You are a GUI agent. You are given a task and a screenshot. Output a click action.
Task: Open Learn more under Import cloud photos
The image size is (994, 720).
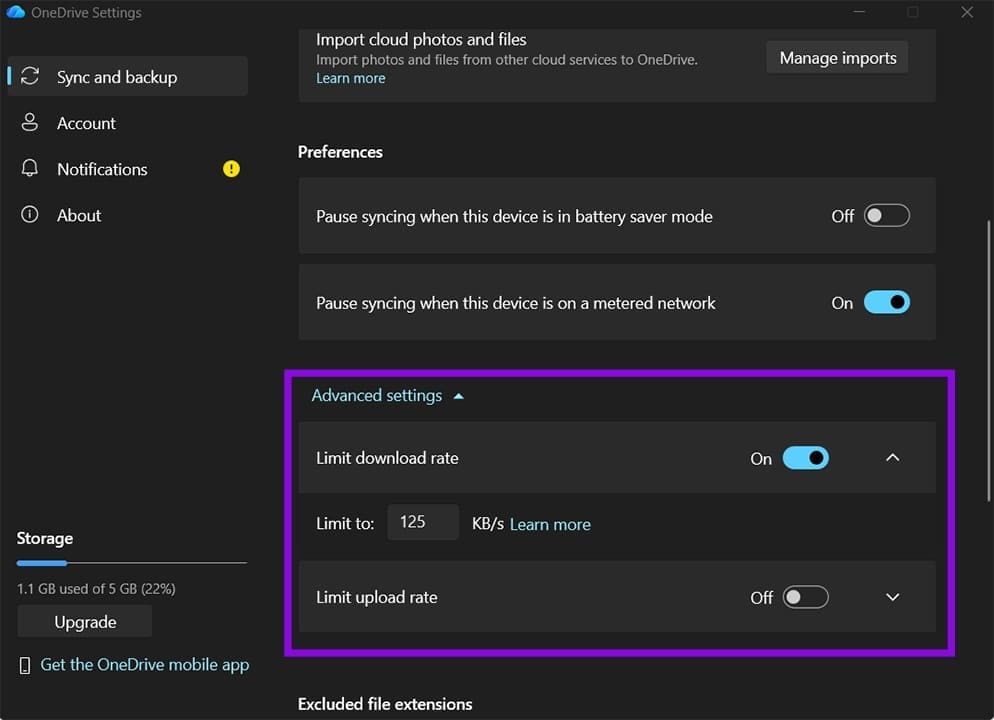[x=351, y=78]
